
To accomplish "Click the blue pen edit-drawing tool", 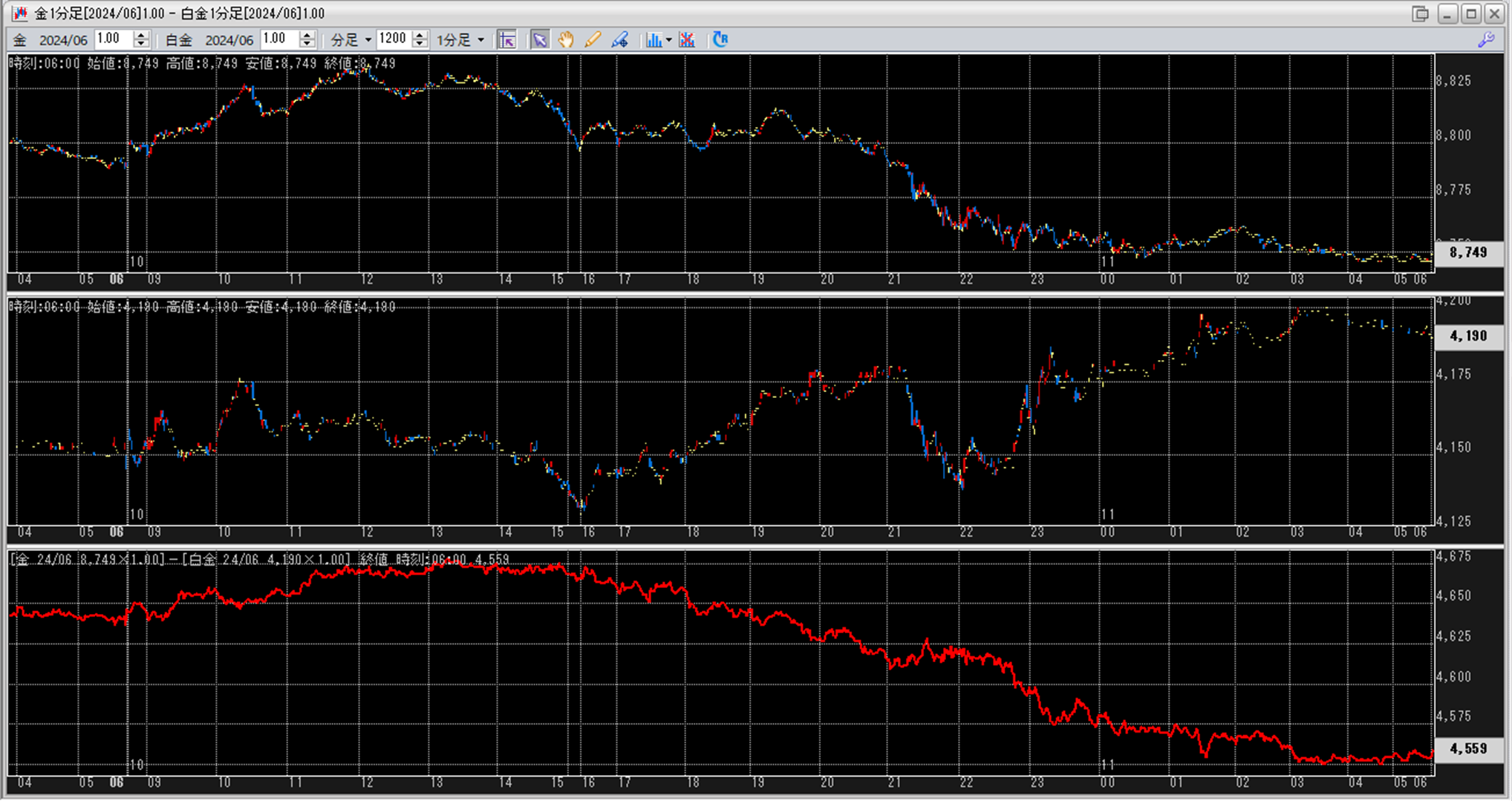I will (620, 39).
